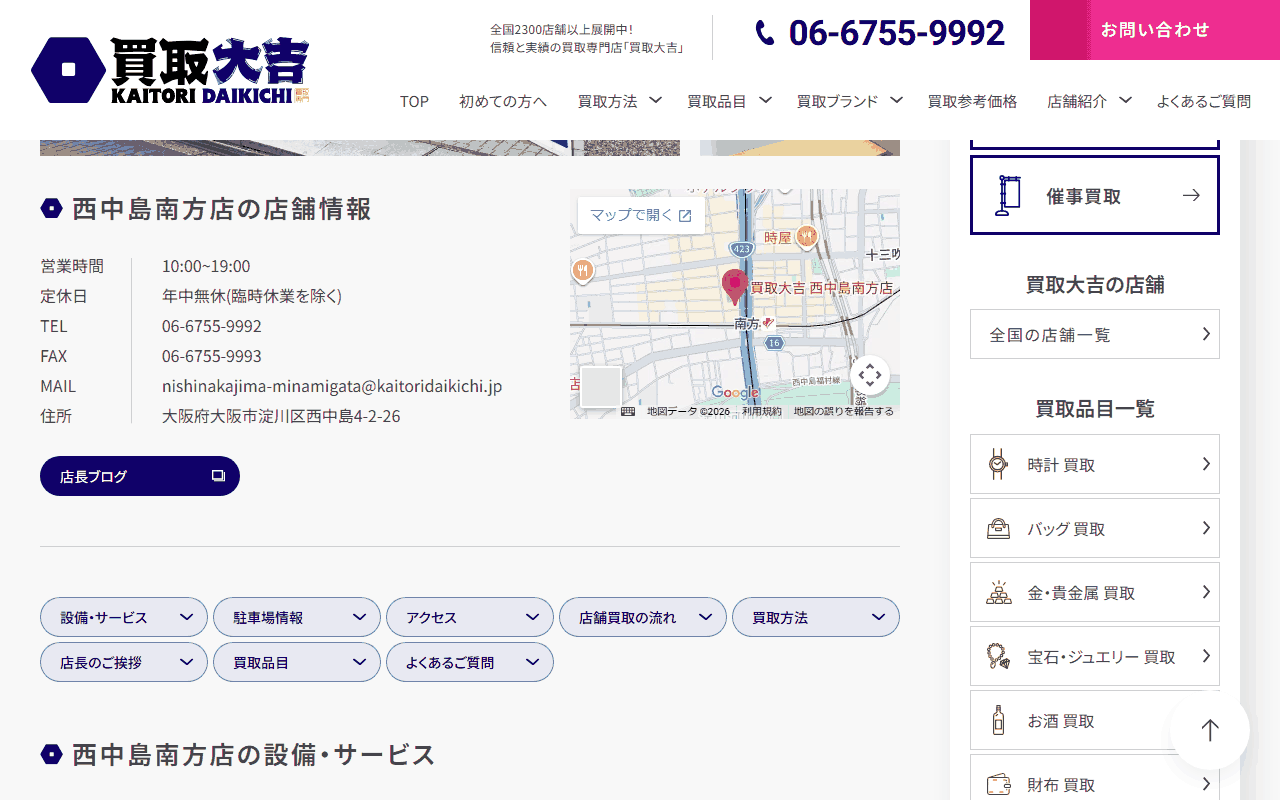Click the red store pin on the map

735,287
